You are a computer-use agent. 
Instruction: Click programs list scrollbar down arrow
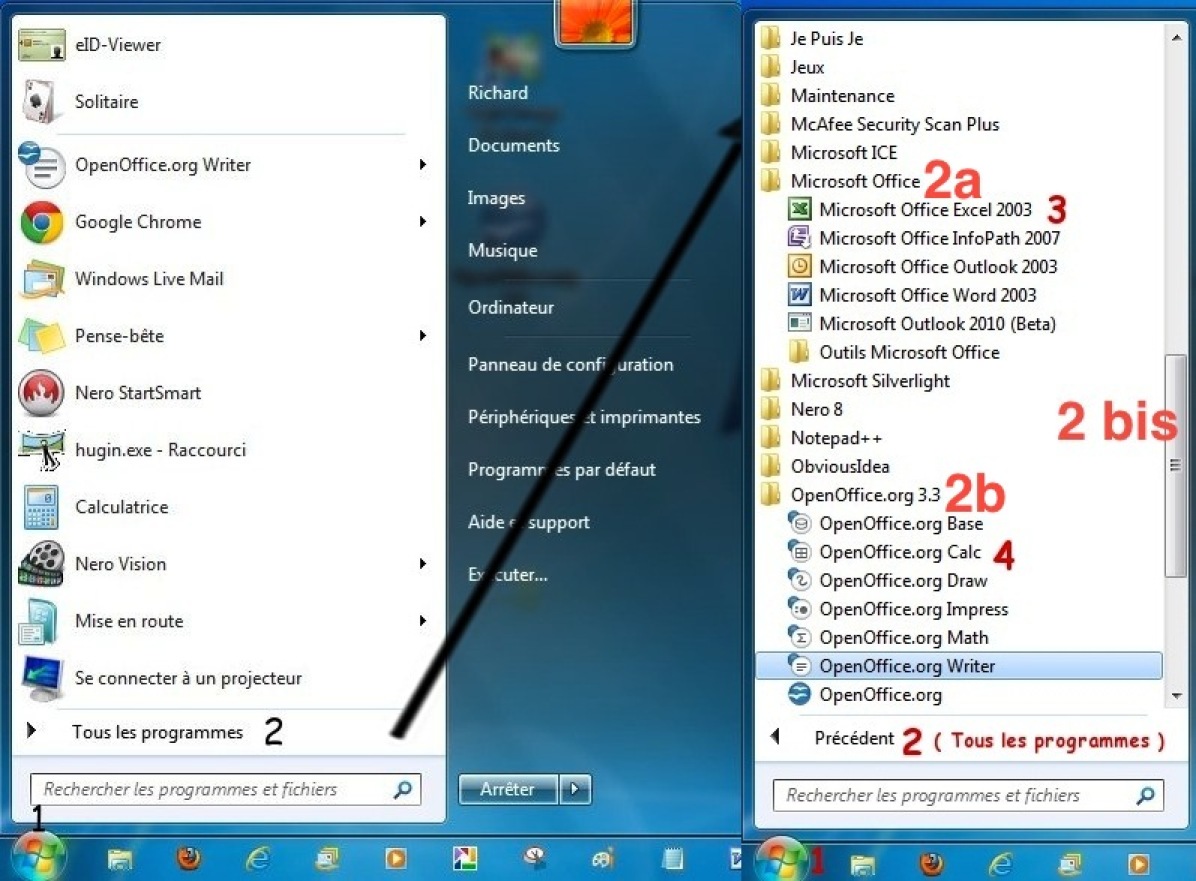pyautogui.click(x=1175, y=695)
